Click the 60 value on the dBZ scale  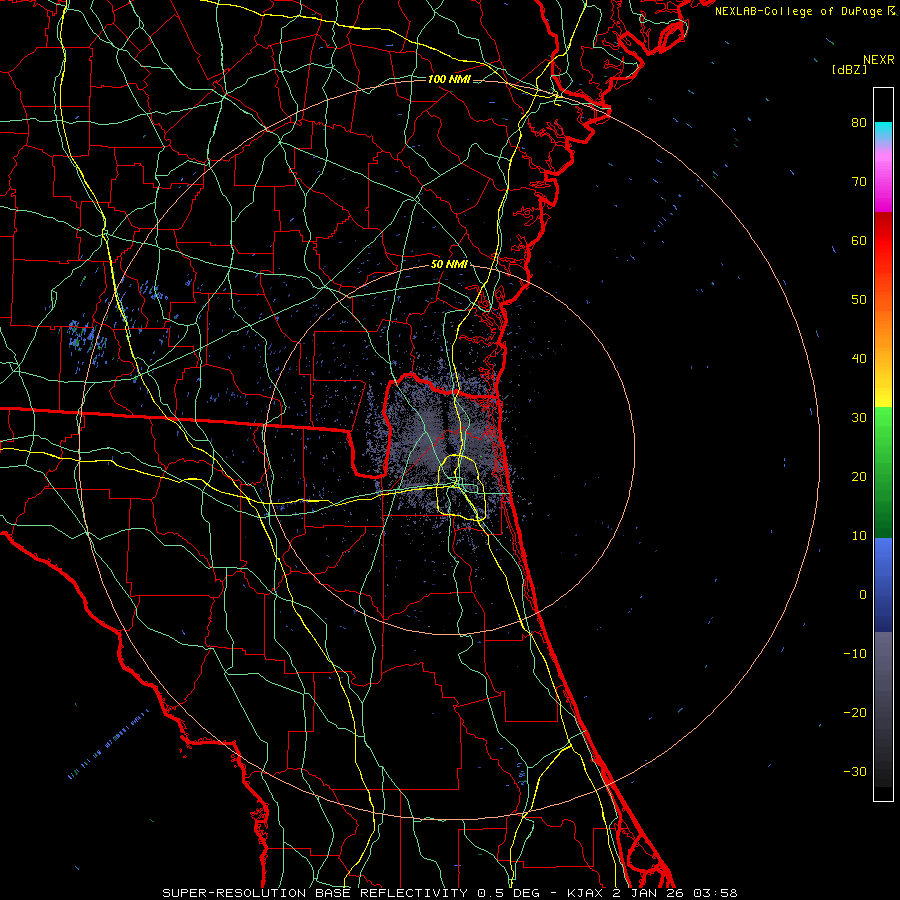(x=859, y=240)
